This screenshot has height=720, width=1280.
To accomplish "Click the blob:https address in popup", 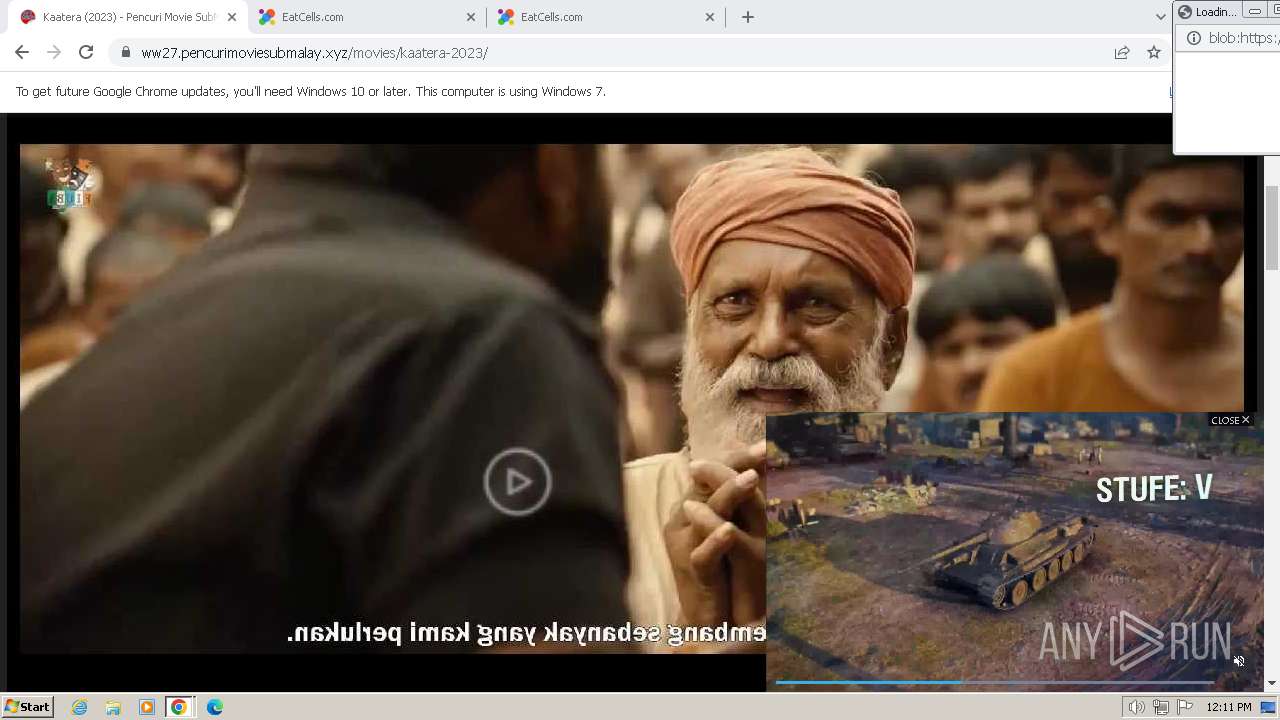I will (1243, 38).
